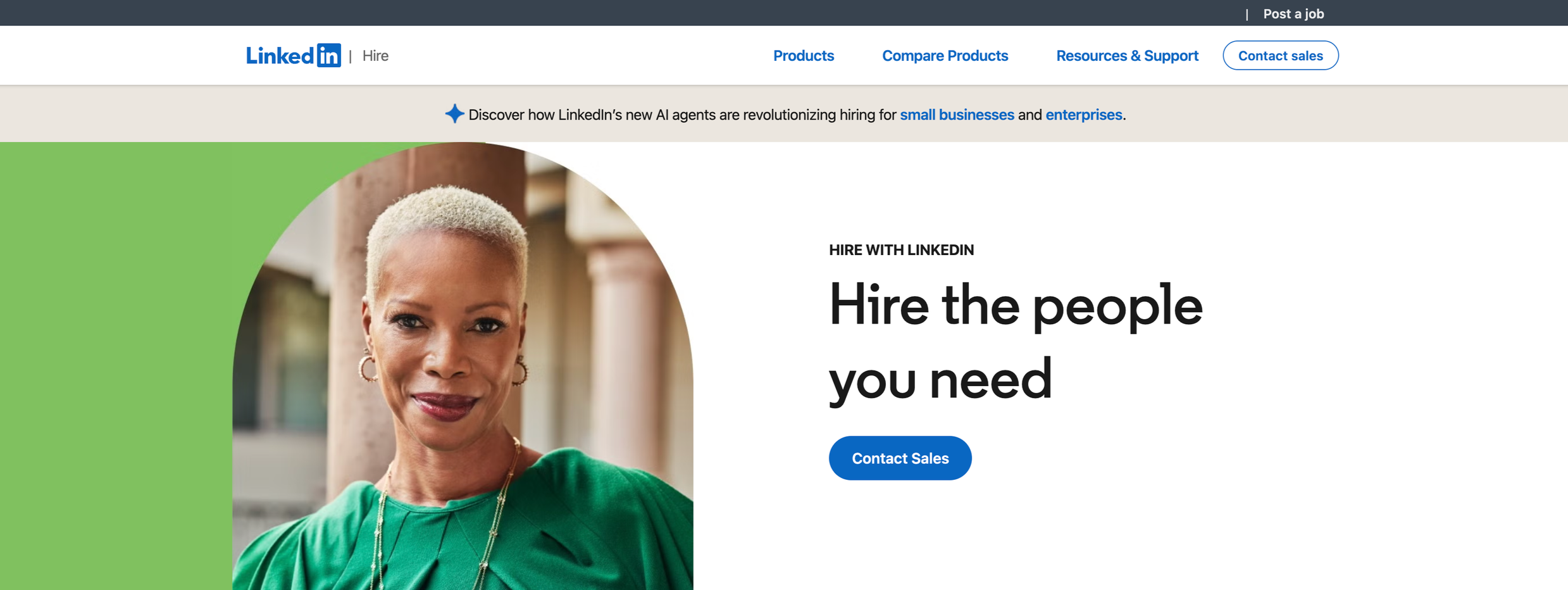The width and height of the screenshot is (1568, 590).
Task: Click the woman's portrait hero image
Action: 463,366
